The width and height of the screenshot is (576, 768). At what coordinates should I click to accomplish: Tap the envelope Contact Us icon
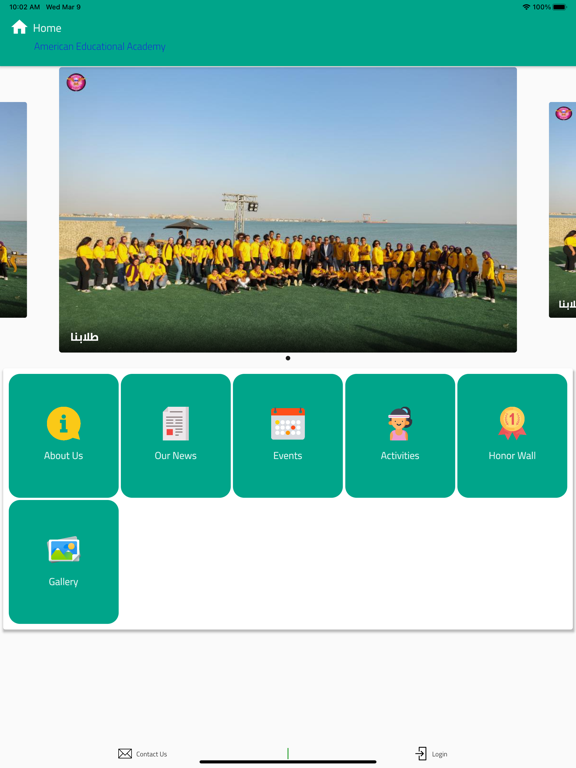pyautogui.click(x=125, y=753)
